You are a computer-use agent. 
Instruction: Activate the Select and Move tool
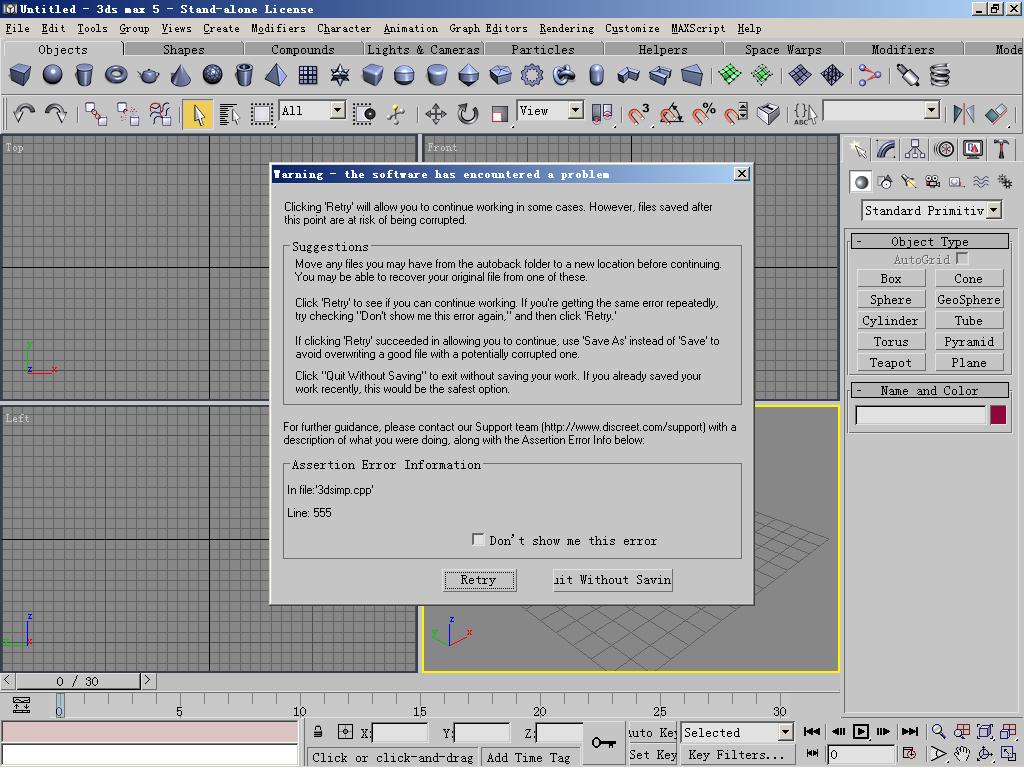point(436,114)
